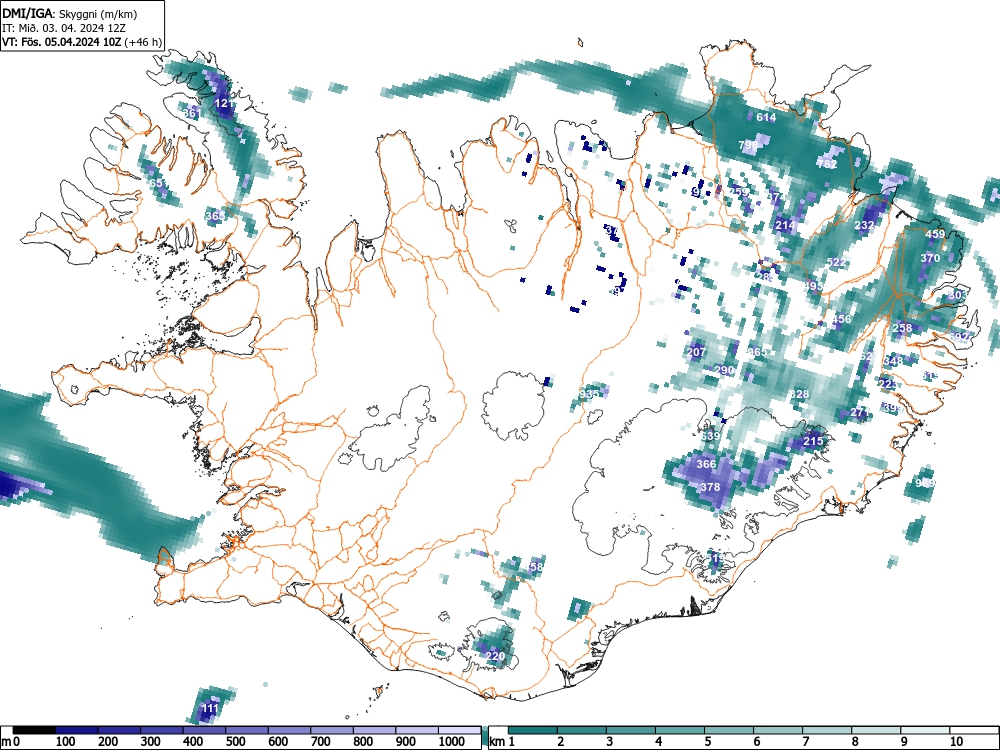The image size is (1000, 750).
Task: Click the visibility value 495 on map
Action: click(x=813, y=286)
